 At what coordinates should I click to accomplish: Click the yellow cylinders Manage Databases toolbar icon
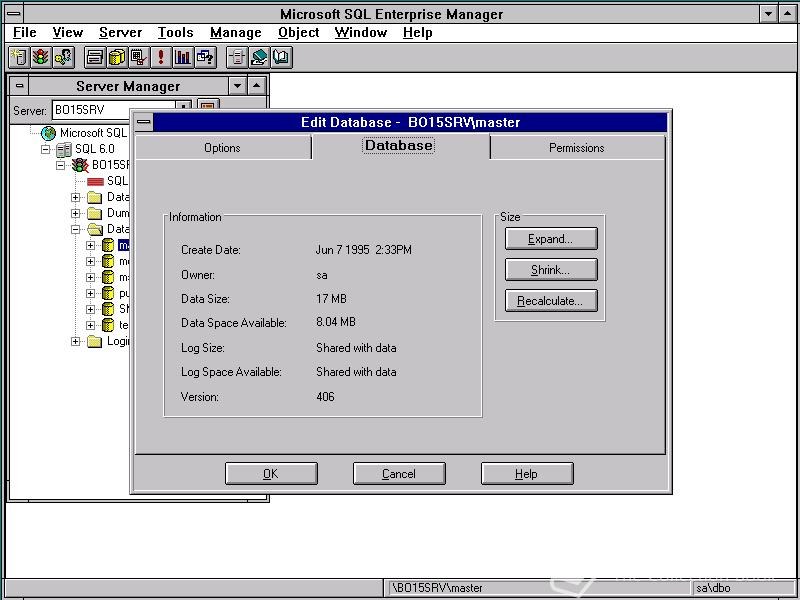click(x=116, y=57)
